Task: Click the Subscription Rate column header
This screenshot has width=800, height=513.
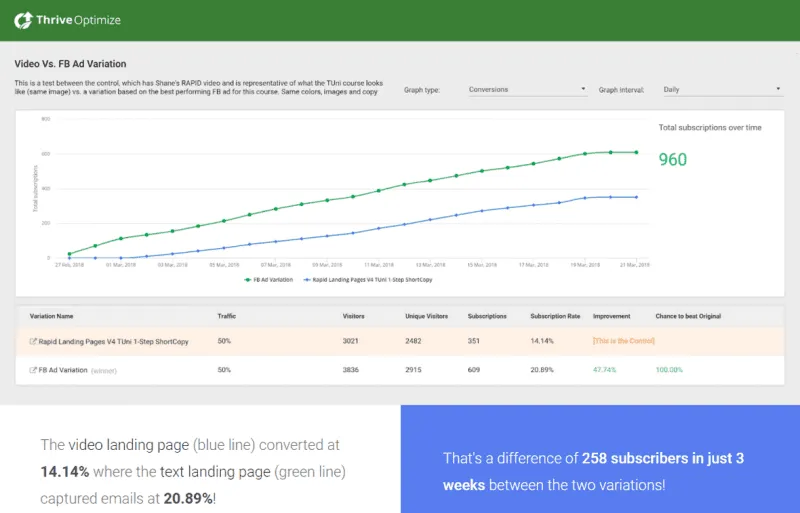Action: click(555, 316)
